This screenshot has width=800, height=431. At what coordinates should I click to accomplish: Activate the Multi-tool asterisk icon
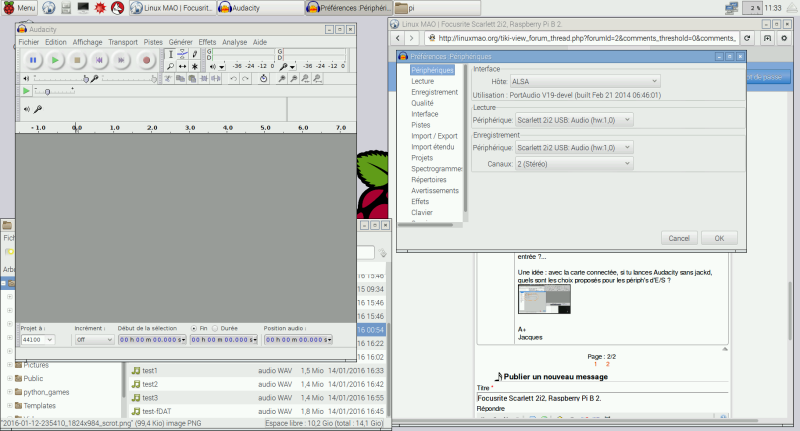click(x=196, y=66)
